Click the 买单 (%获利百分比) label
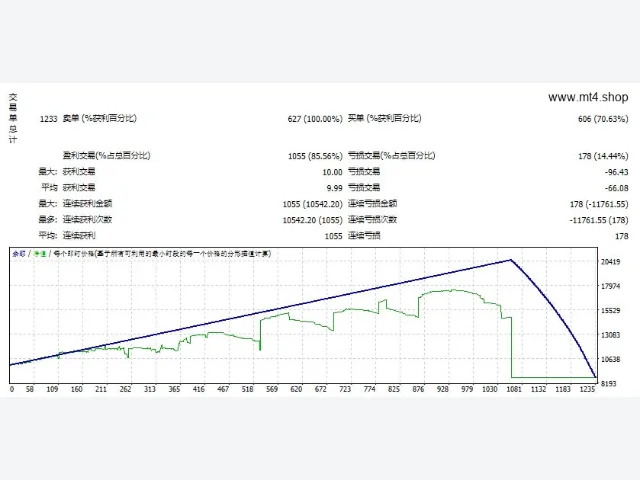Image resolution: width=640 pixels, height=480 pixels. tap(384, 118)
